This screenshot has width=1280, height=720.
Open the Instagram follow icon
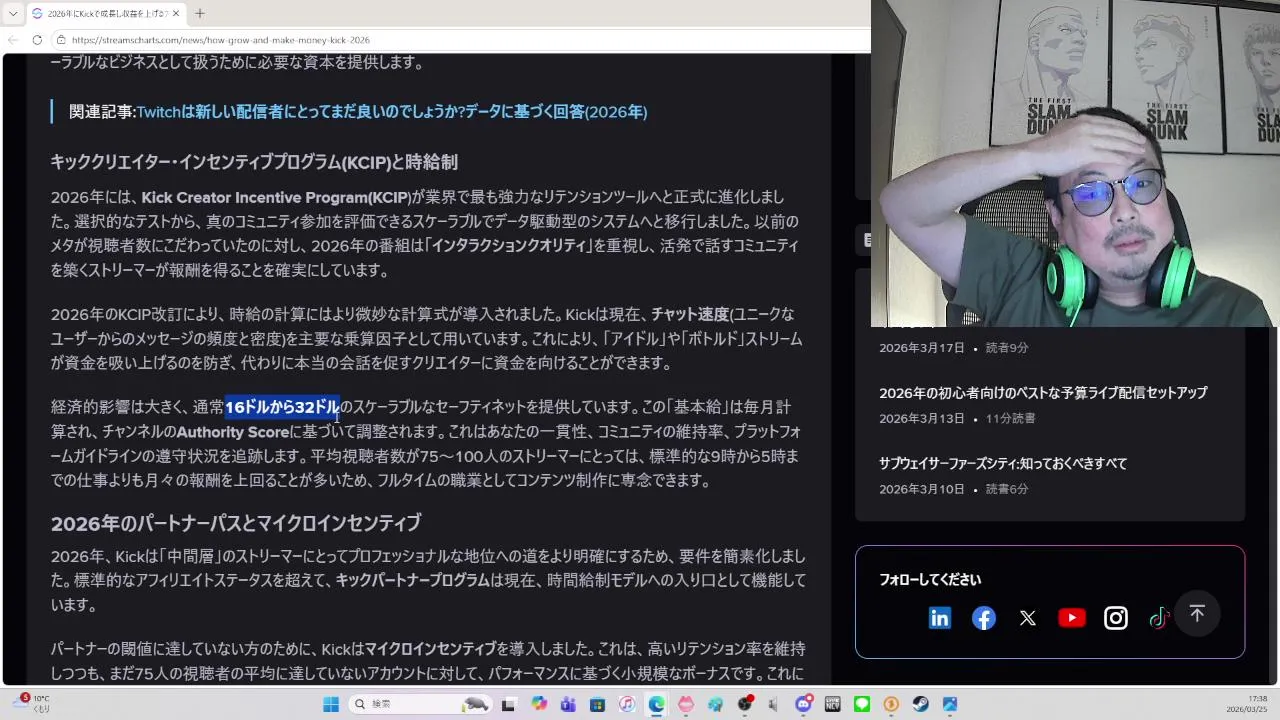pyautogui.click(x=1116, y=618)
